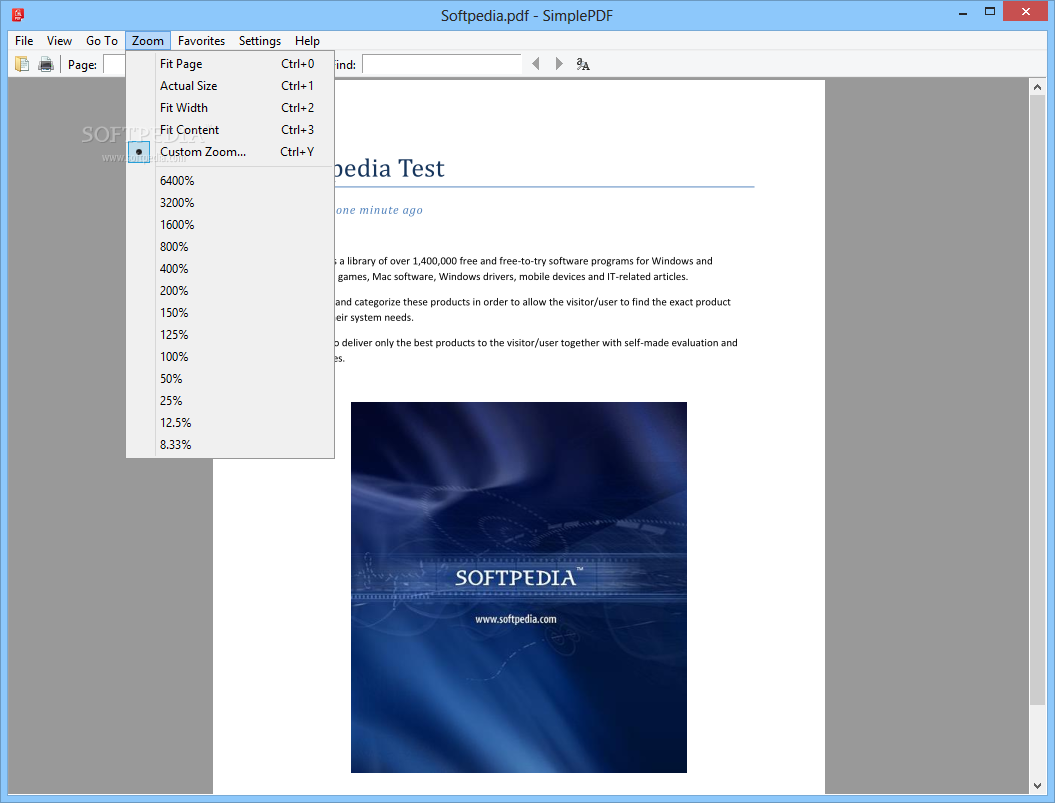Set zoom to 6400%

[229, 181]
